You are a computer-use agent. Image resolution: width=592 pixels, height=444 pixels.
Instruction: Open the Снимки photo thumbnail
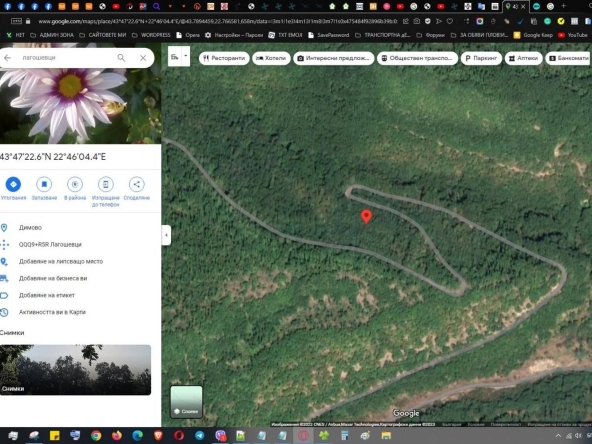click(x=76, y=370)
